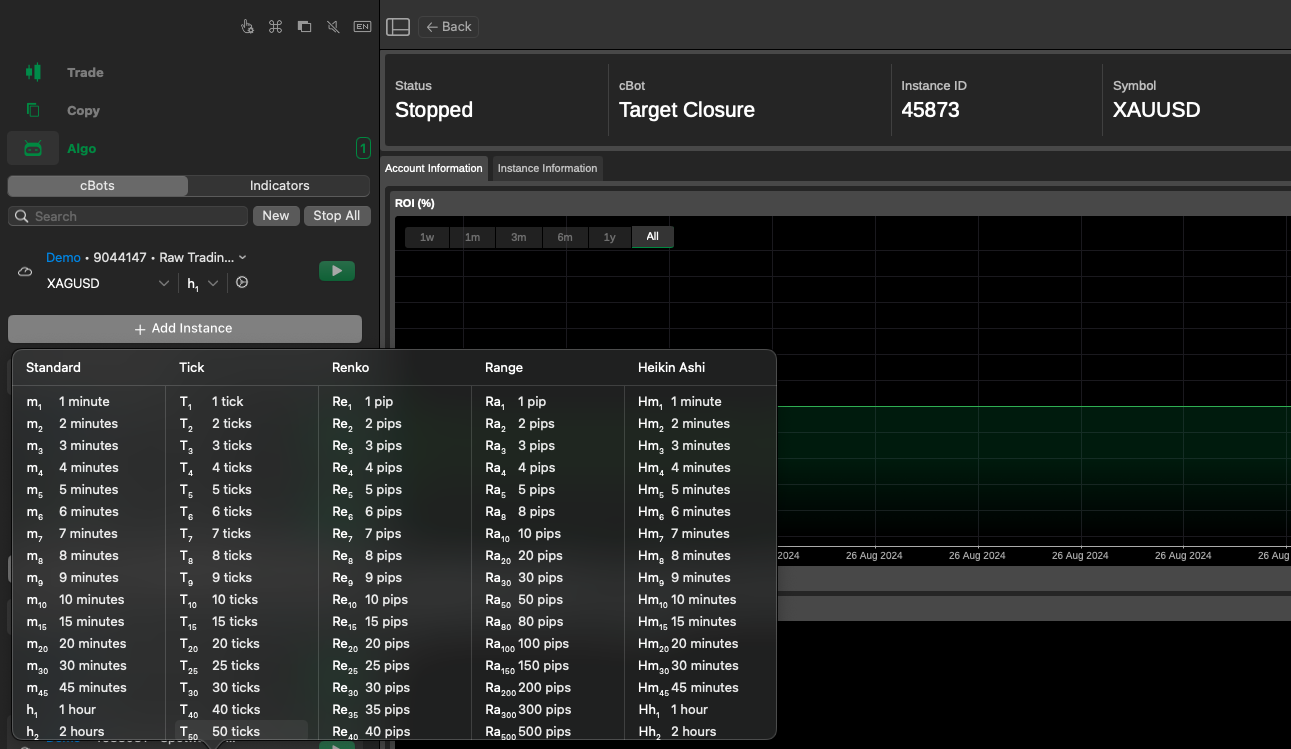This screenshot has height=749, width=1291.
Task: Click the cloud icon beside the Demo account
Action: 25,271
